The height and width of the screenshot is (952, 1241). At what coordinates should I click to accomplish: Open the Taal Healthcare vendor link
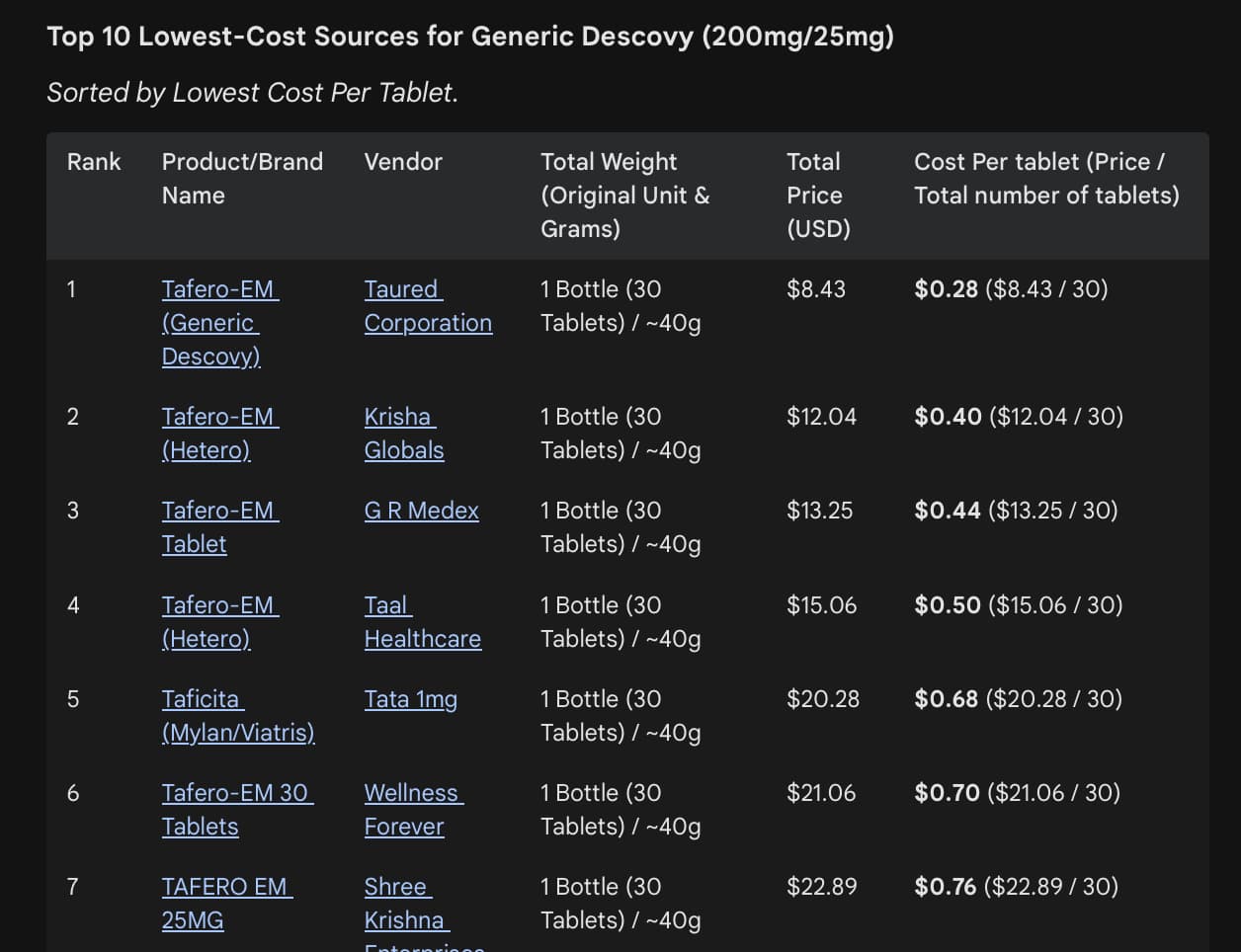click(x=422, y=621)
